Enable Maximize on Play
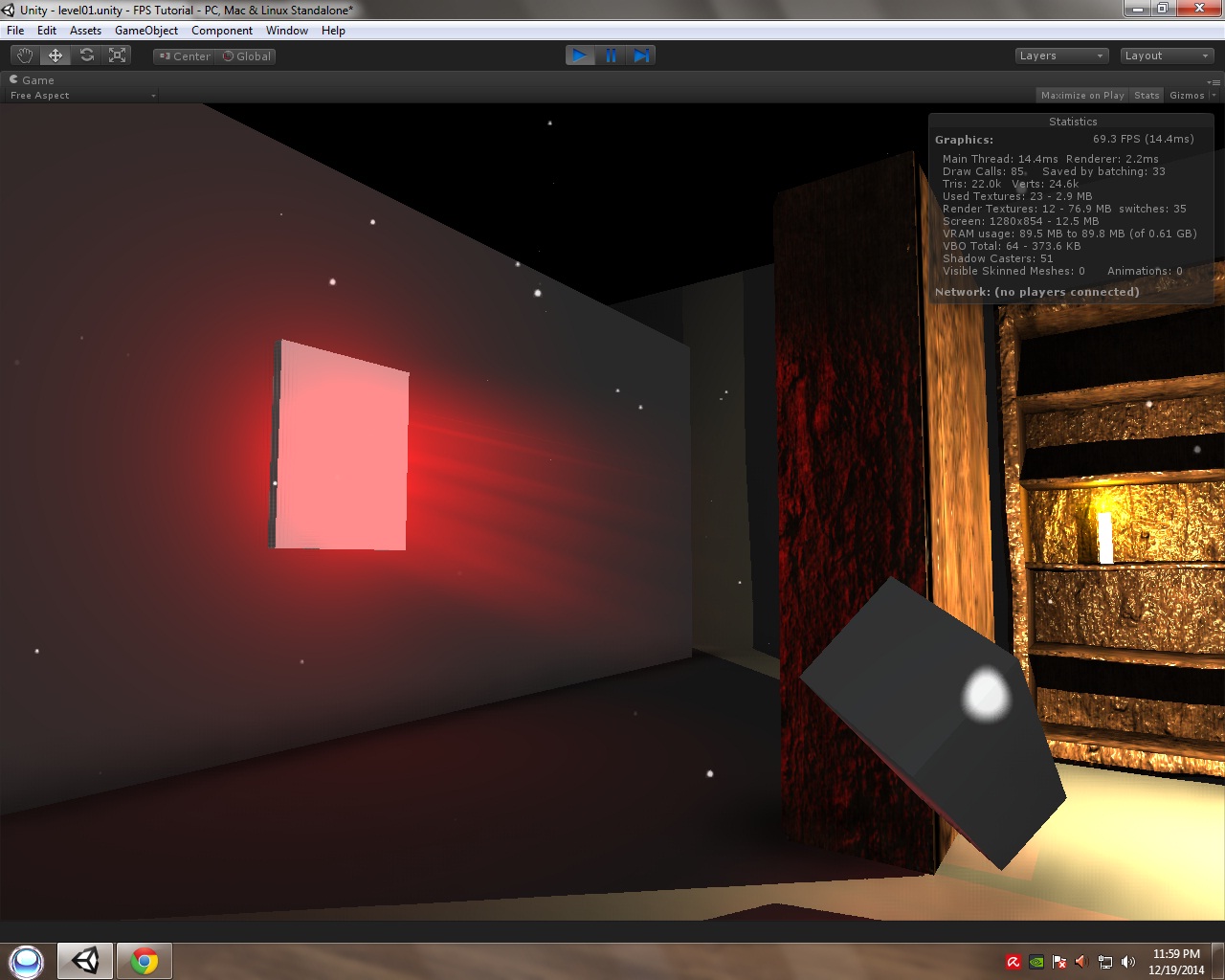The height and width of the screenshot is (980, 1225). click(x=1082, y=95)
